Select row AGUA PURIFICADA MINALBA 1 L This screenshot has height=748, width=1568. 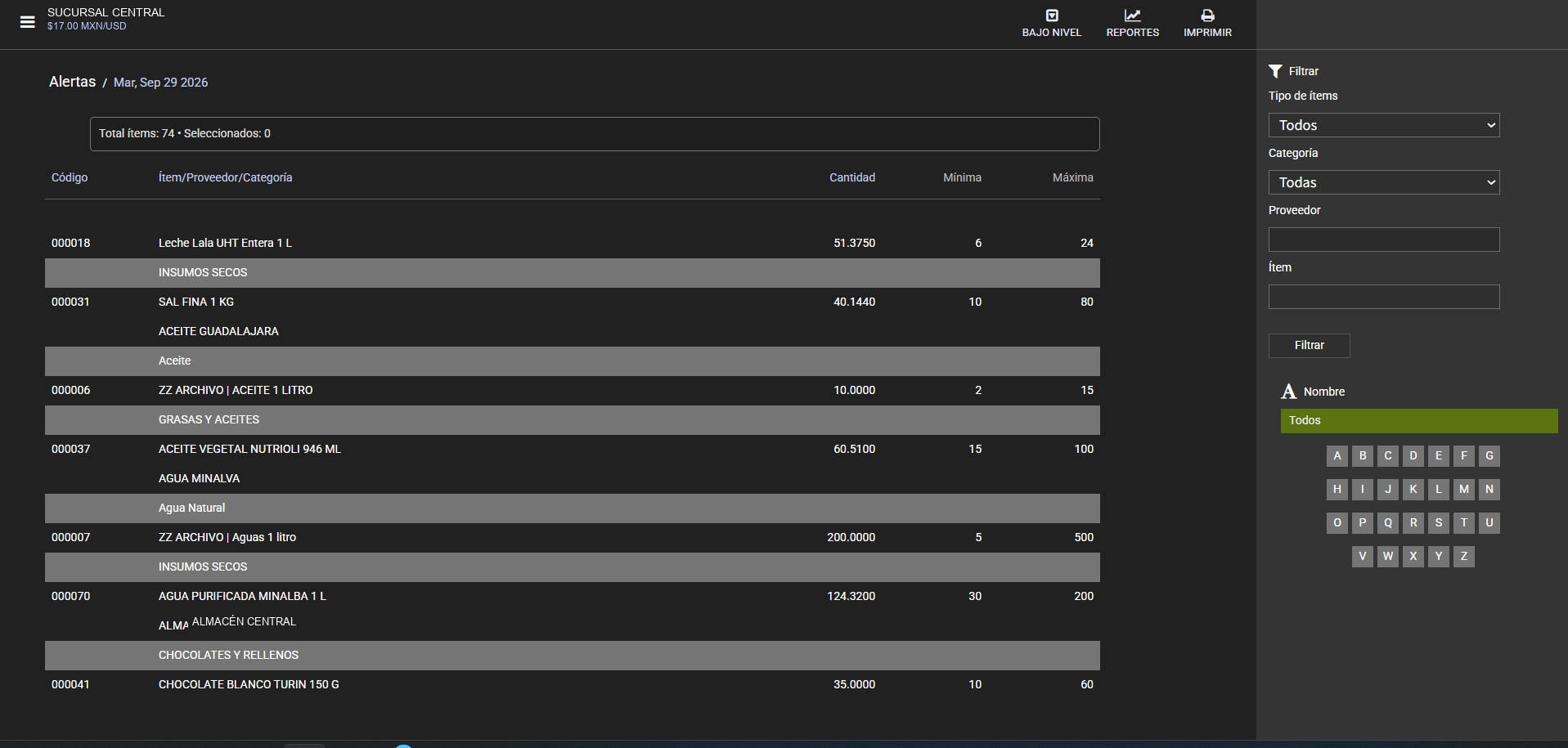pyautogui.click(x=573, y=597)
